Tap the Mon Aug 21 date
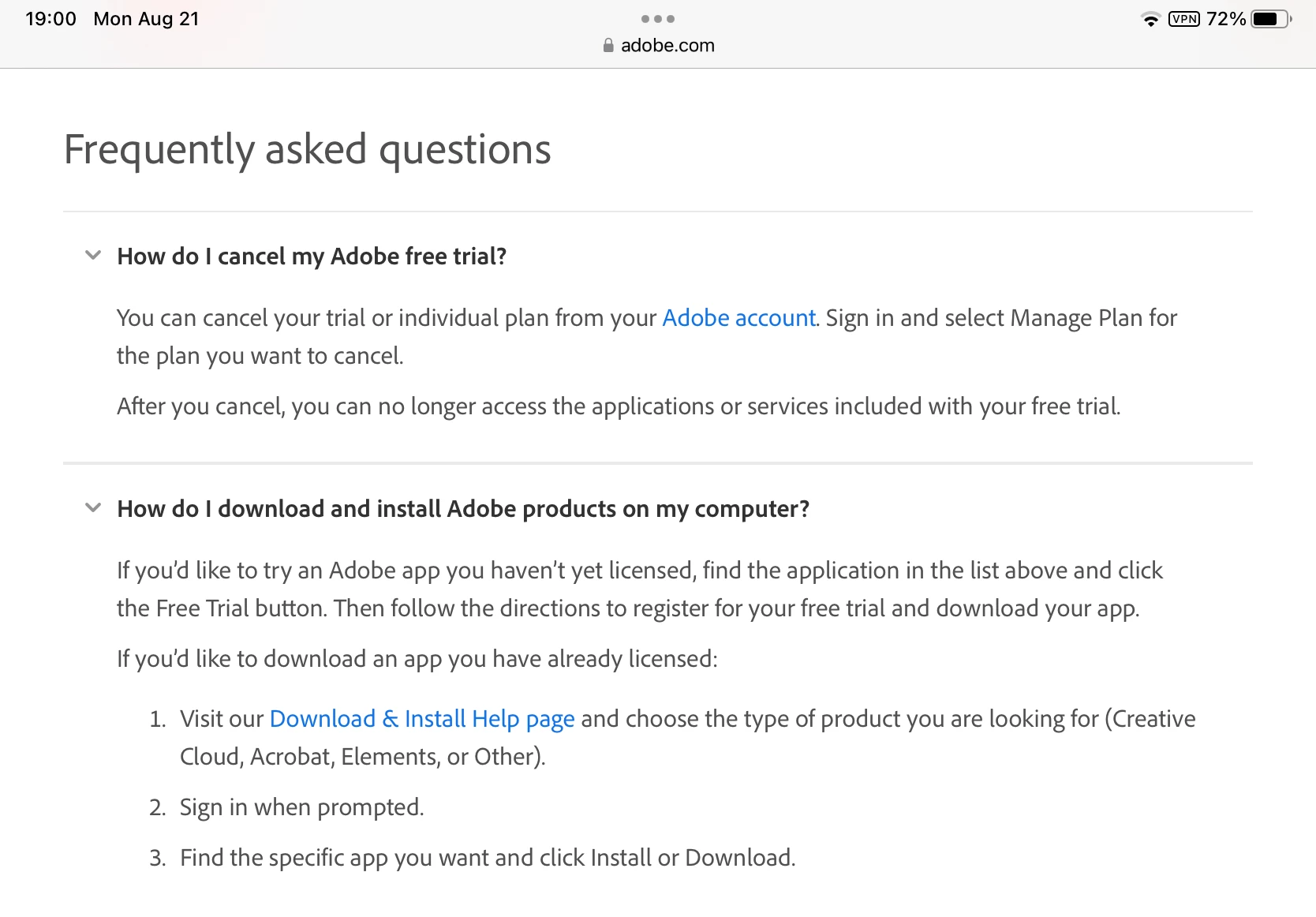The width and height of the screenshot is (1316, 917). pyautogui.click(x=146, y=19)
